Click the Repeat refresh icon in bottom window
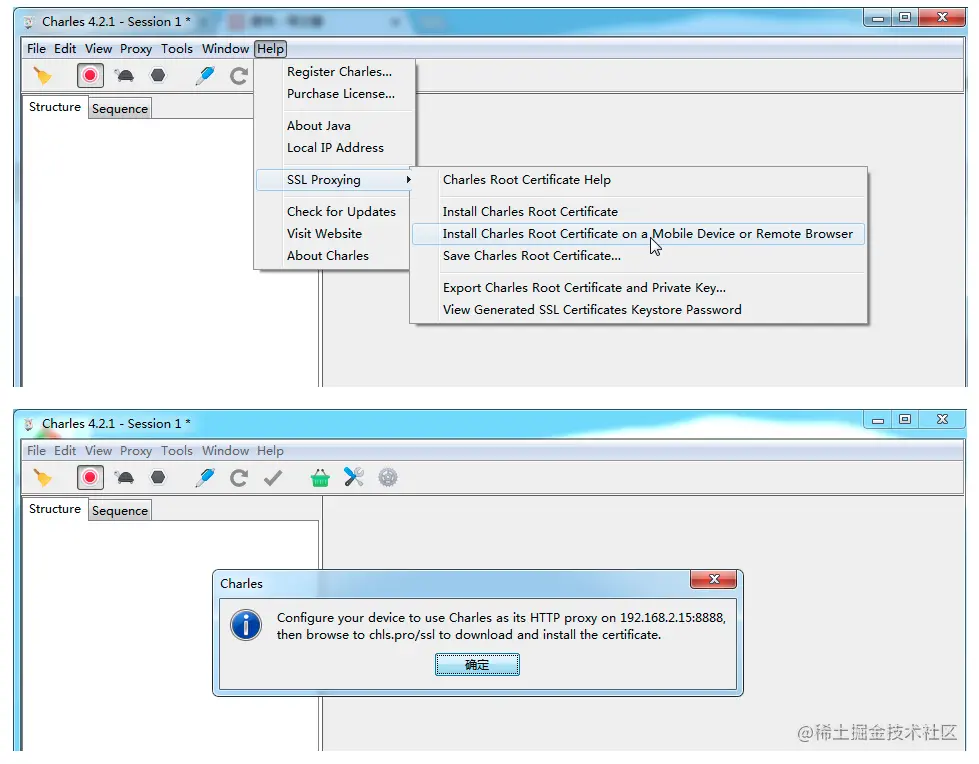The height and width of the screenshot is (764, 979). [x=239, y=478]
